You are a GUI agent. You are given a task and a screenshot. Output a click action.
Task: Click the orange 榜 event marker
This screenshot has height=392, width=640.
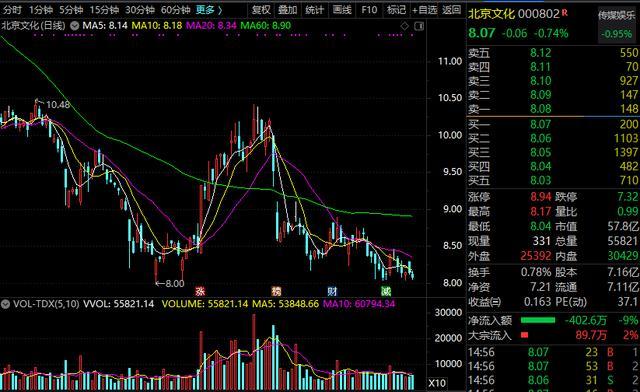(276, 291)
